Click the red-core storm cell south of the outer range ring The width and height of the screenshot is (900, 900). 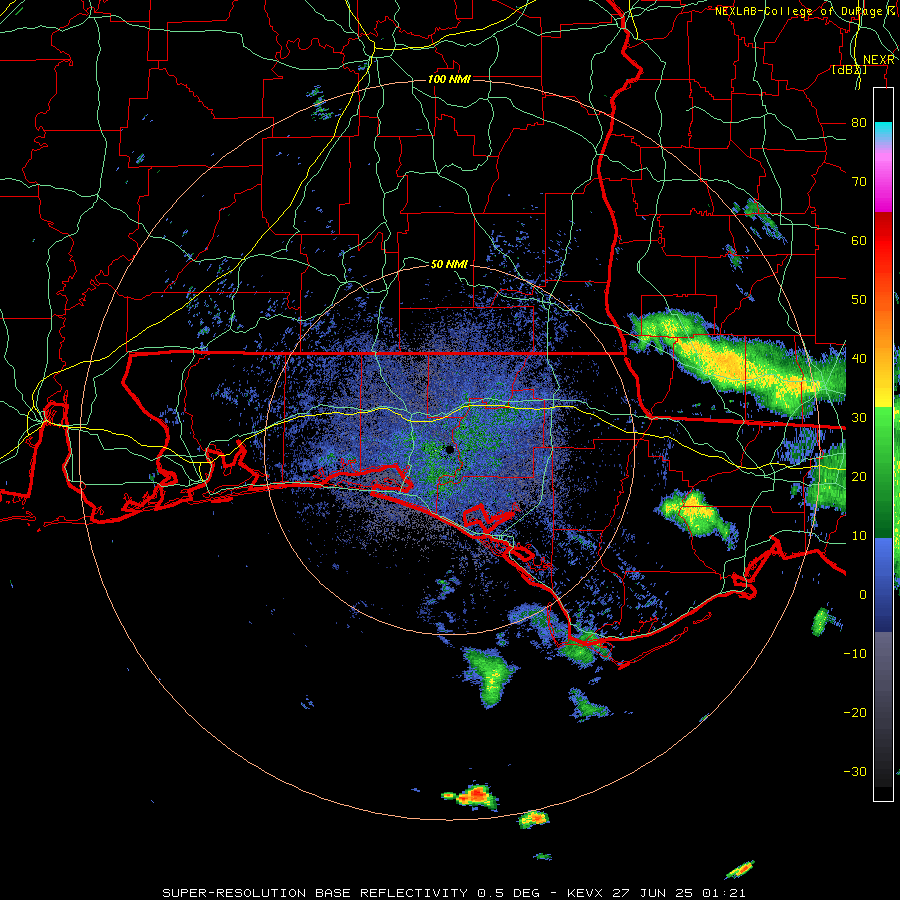(475, 796)
